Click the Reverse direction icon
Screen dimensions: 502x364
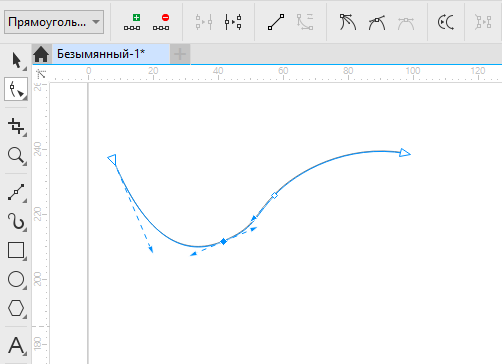point(446,22)
